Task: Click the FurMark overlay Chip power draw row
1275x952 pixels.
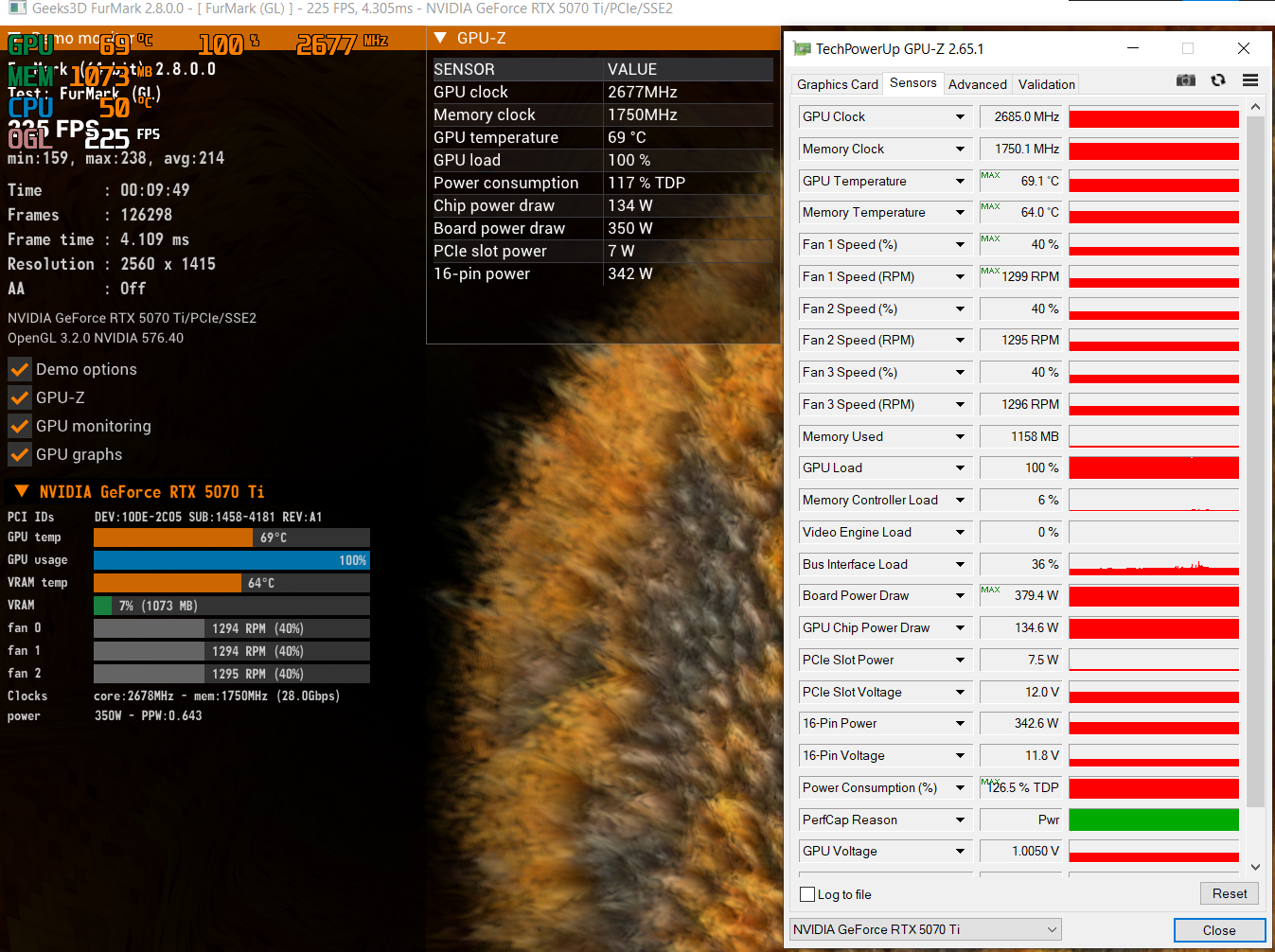Action: [x=603, y=205]
